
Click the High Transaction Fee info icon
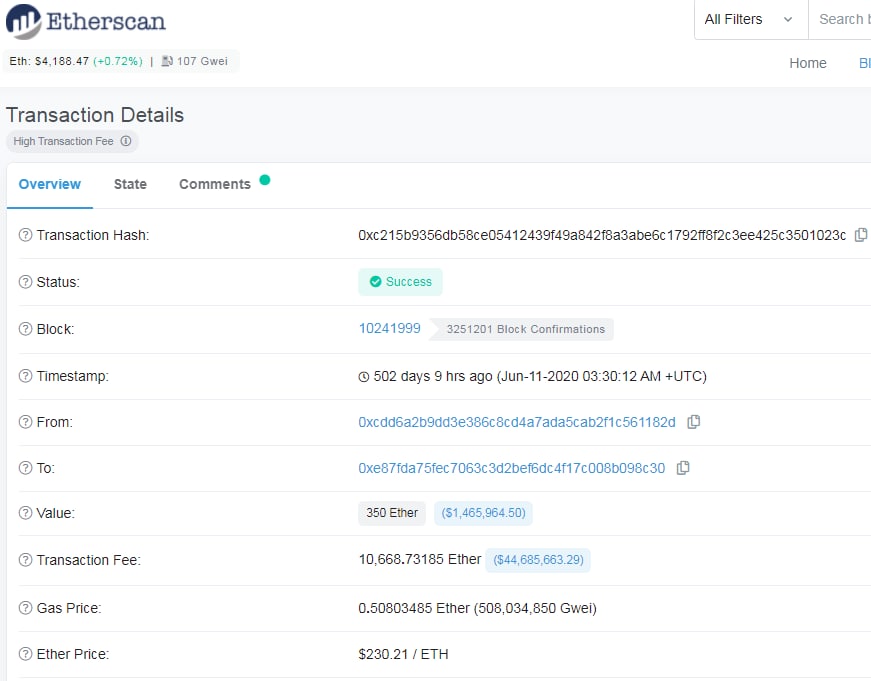point(126,141)
